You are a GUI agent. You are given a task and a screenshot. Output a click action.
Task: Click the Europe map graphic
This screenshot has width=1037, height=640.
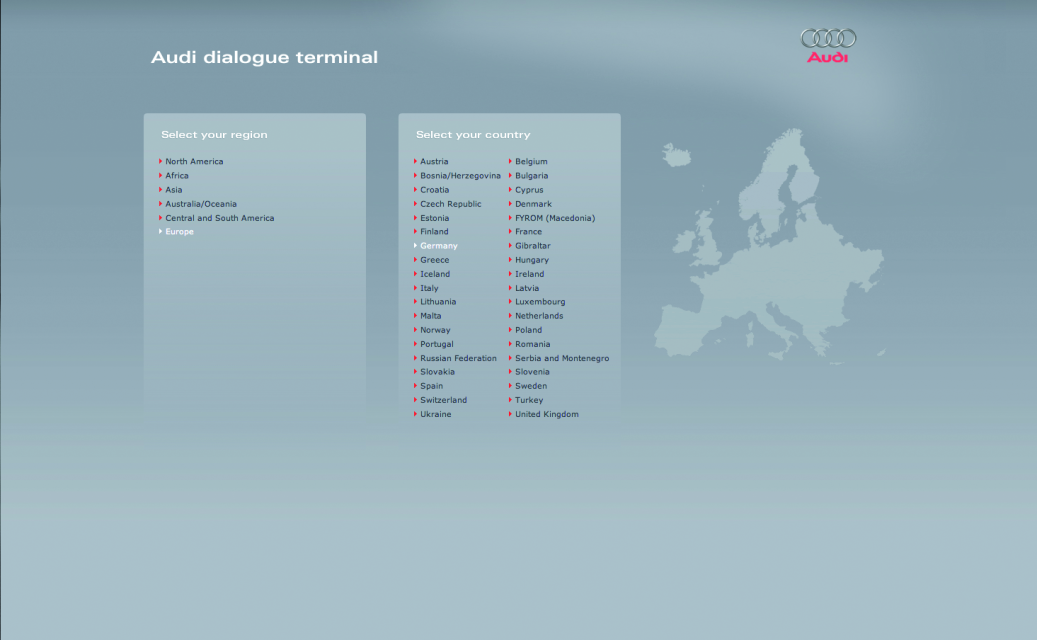[769, 245]
